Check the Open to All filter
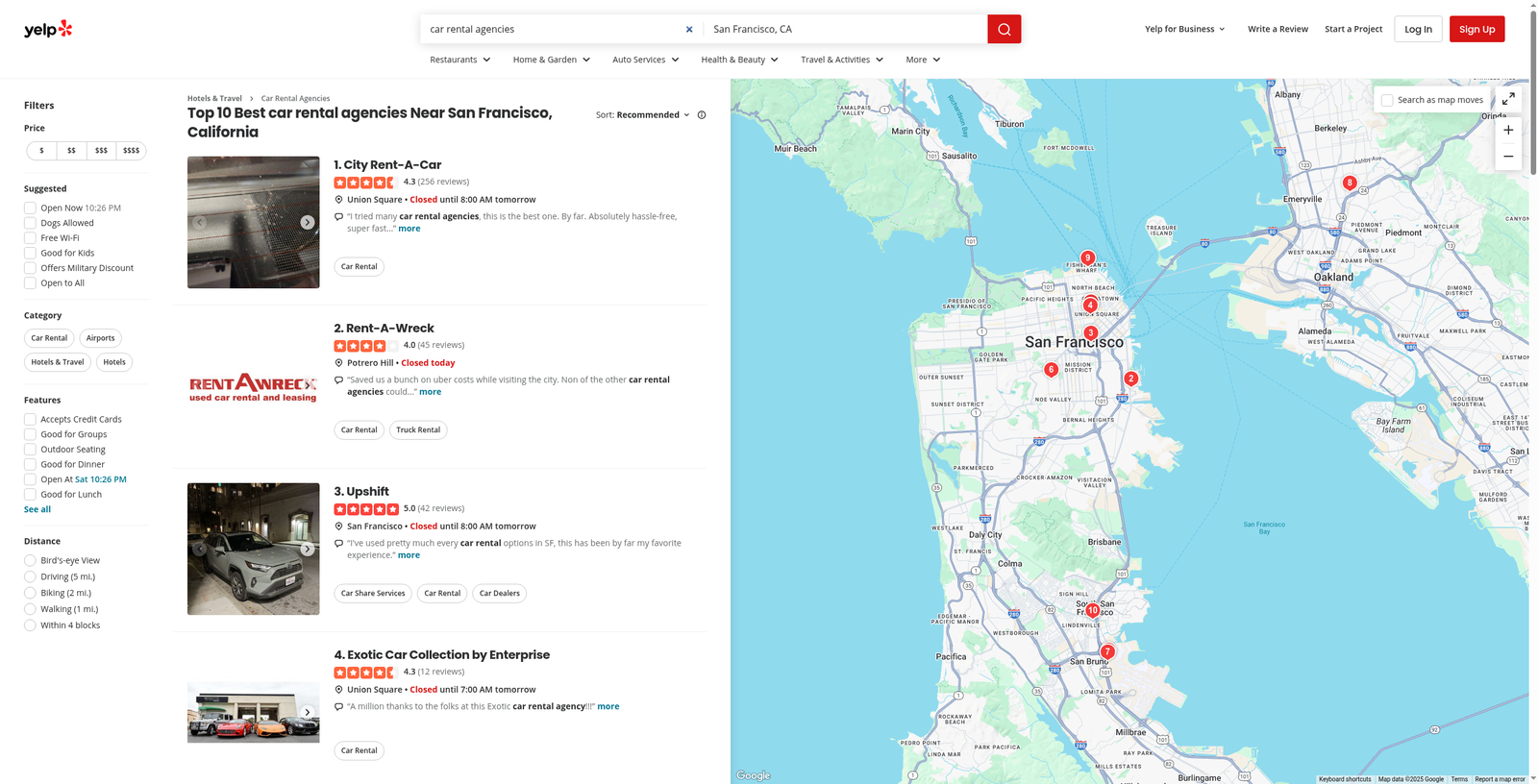 [x=30, y=283]
